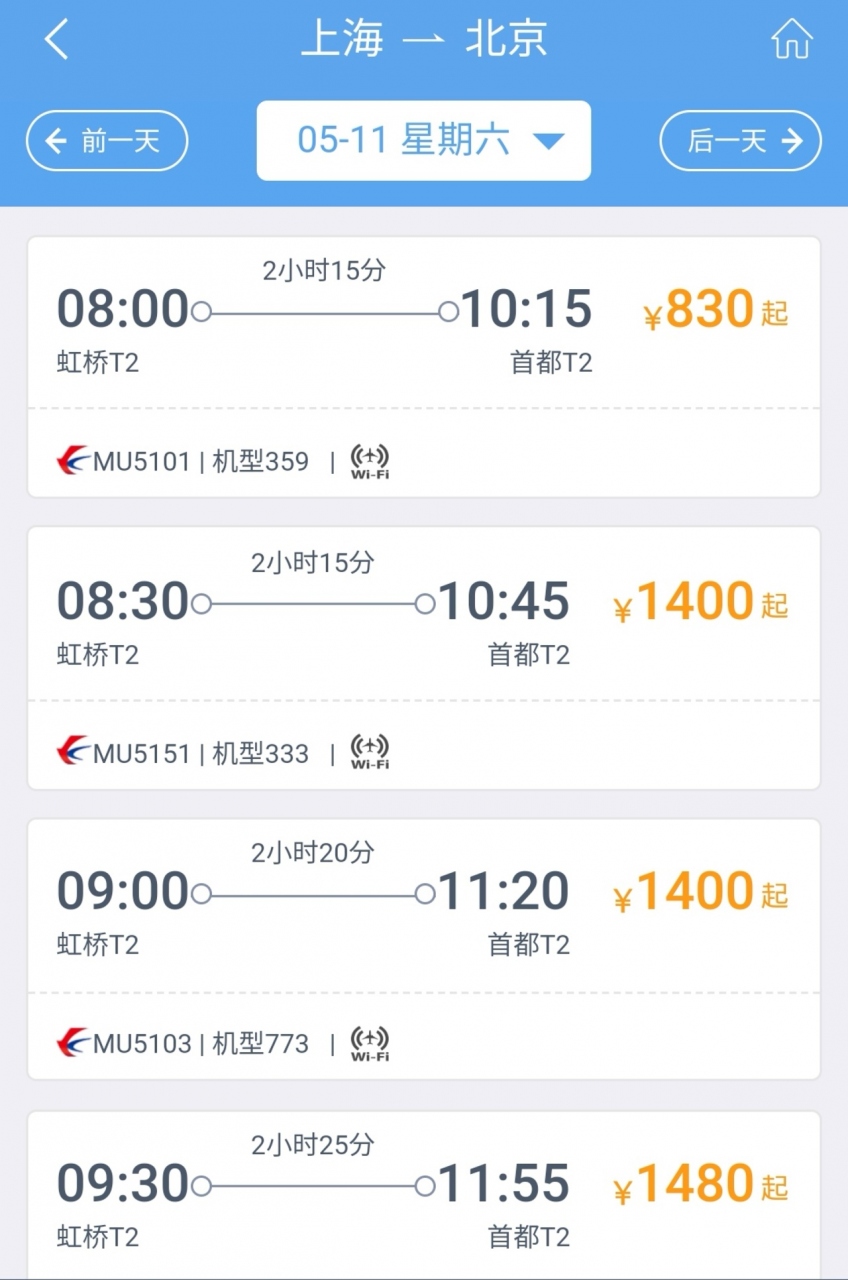Tap 上海 → 北京 route title
Viewport: 848px width, 1280px height.
424,40
